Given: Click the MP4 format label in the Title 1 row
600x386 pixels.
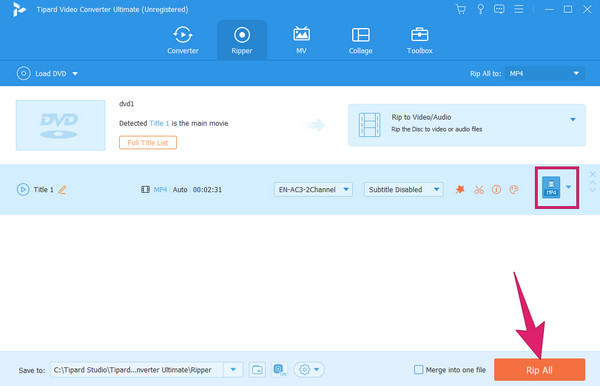Looking at the screenshot, I should (160, 189).
